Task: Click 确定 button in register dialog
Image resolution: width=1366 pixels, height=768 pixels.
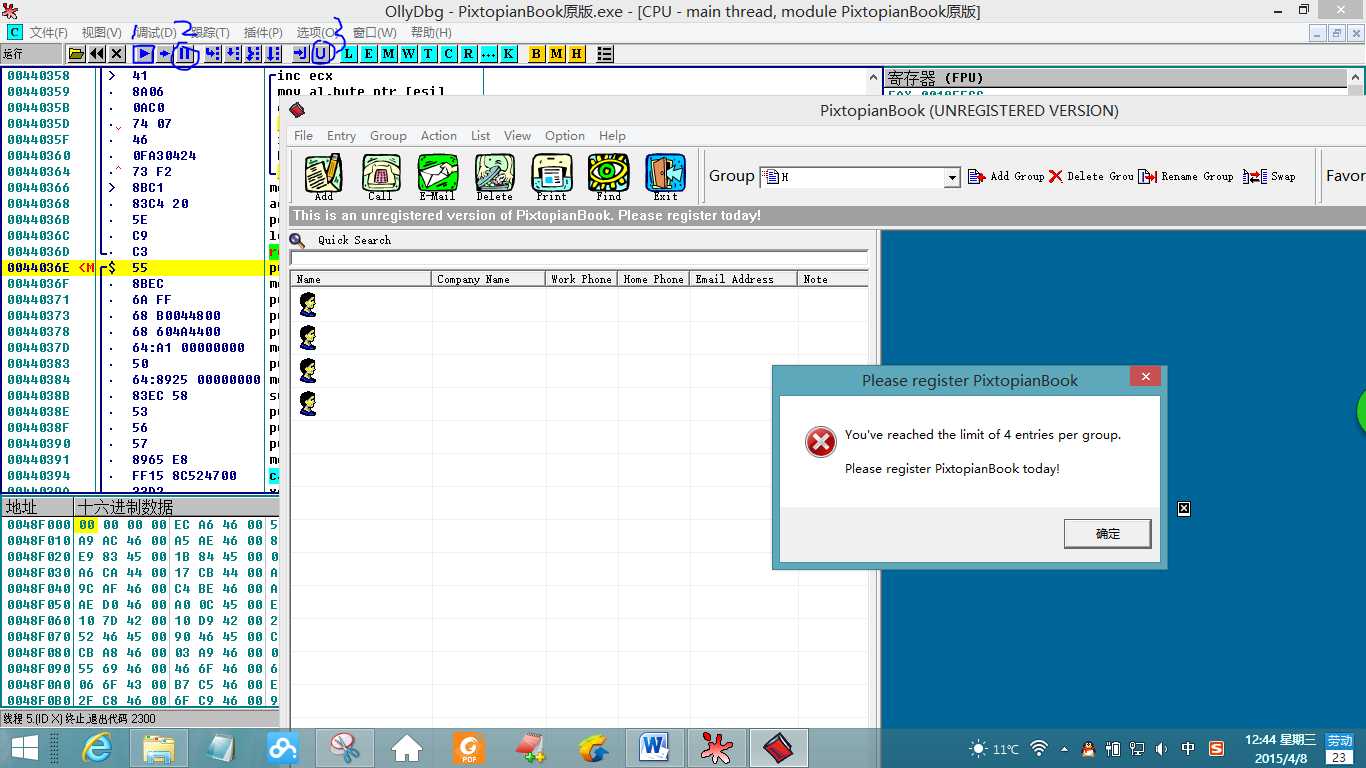Action: click(1107, 534)
